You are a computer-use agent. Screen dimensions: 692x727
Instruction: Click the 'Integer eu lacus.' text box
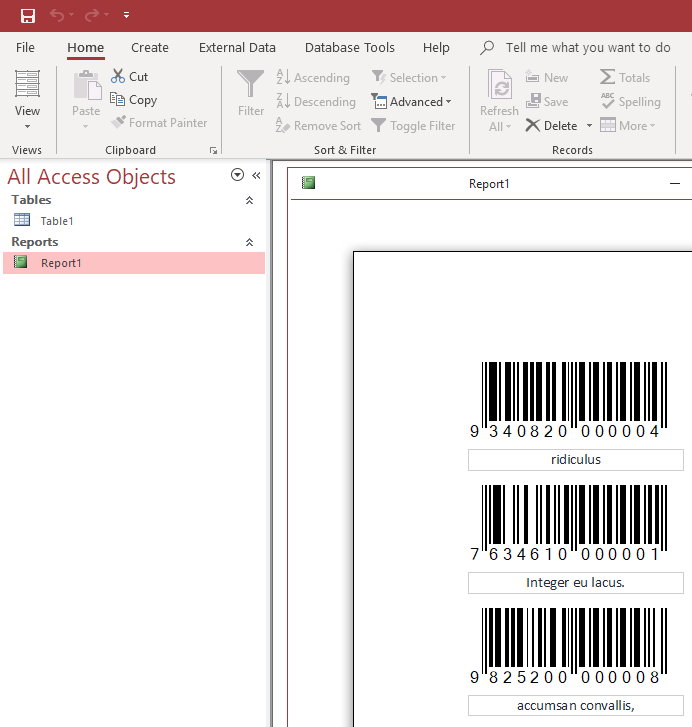[x=576, y=582]
